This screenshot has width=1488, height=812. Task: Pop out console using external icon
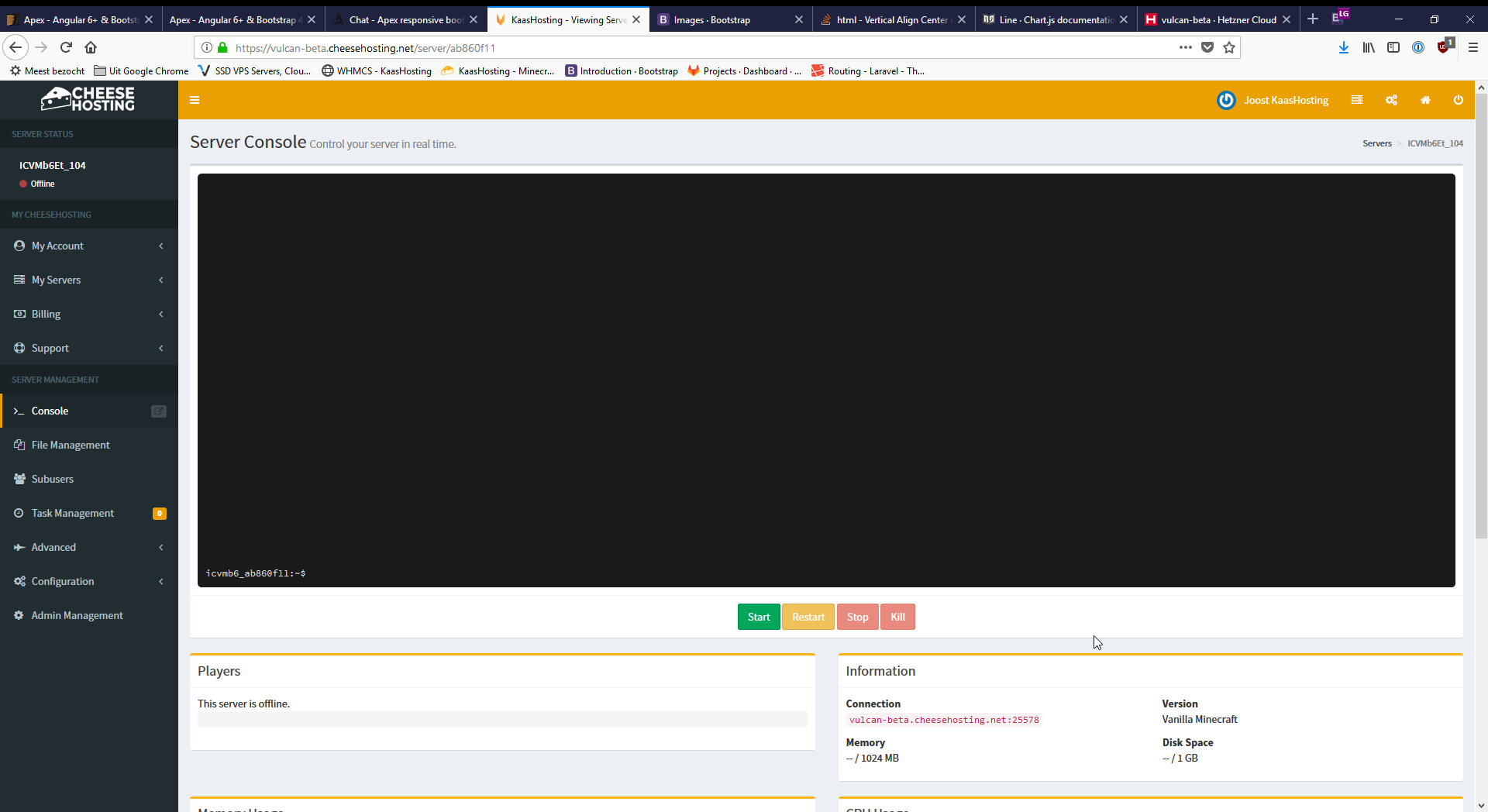[x=158, y=411]
